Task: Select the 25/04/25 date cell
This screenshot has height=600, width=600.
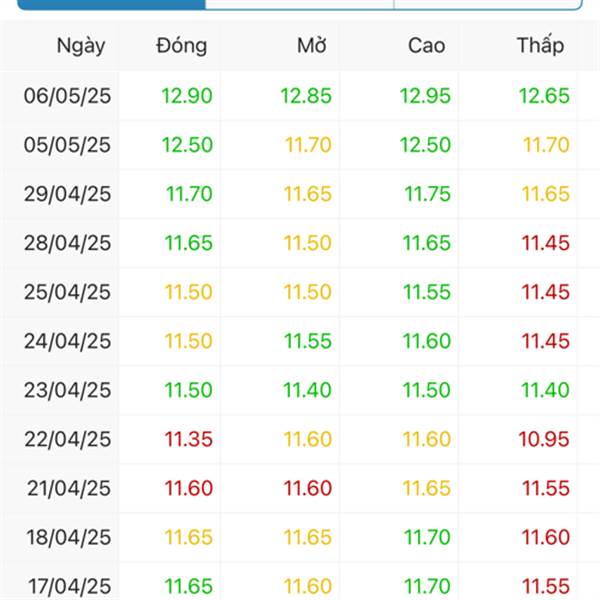Action: [67, 292]
